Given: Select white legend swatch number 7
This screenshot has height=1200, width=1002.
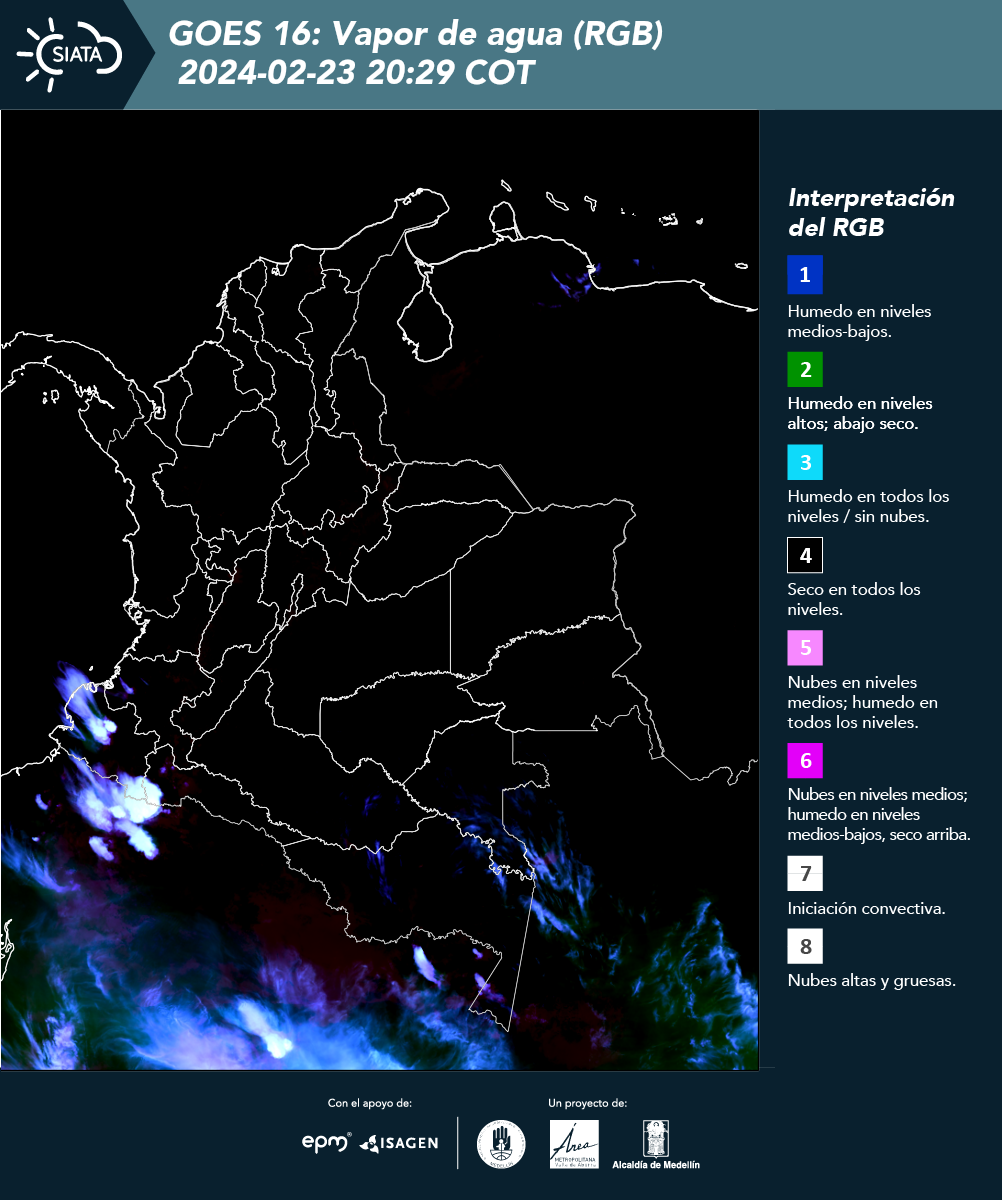Looking at the screenshot, I should pos(805,874).
